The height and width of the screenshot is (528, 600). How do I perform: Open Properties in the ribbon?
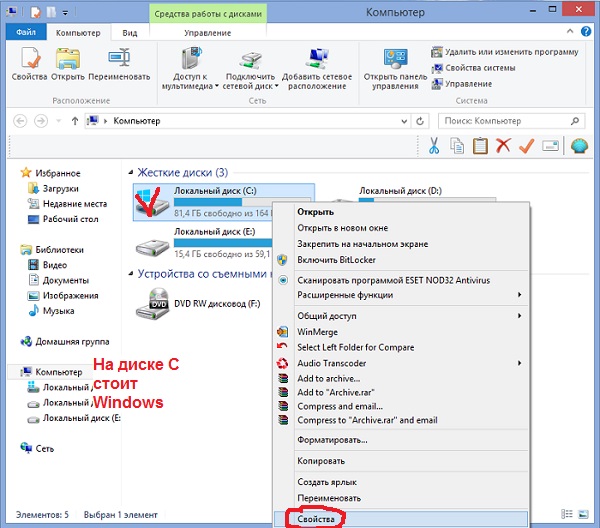pos(29,64)
